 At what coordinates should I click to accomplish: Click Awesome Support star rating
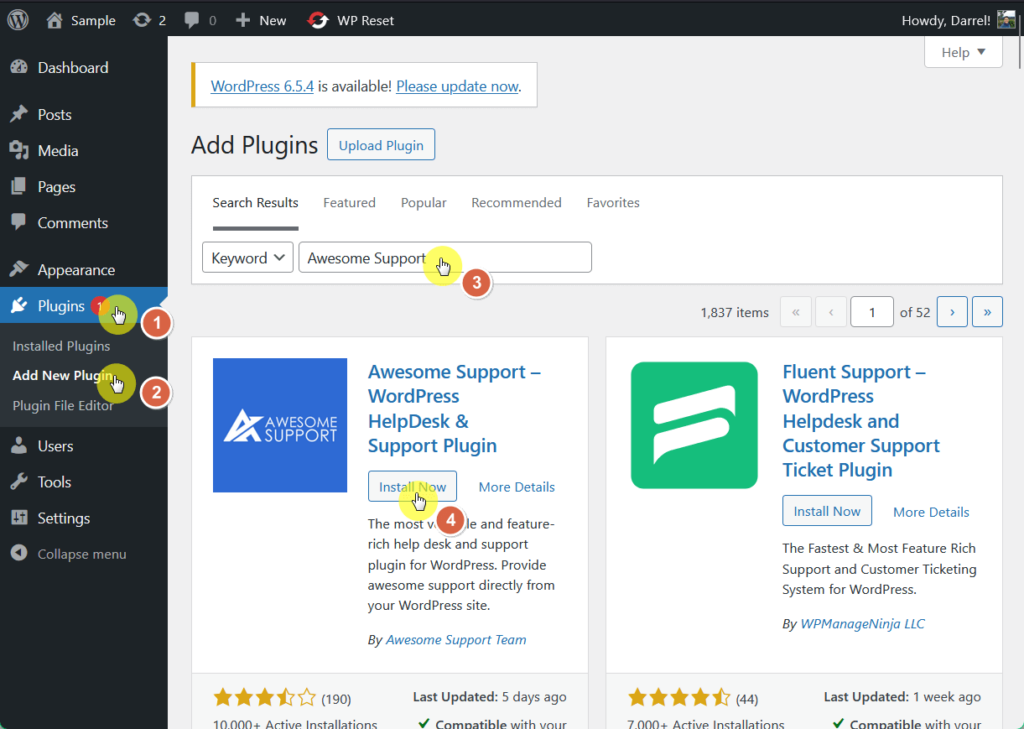click(264, 698)
